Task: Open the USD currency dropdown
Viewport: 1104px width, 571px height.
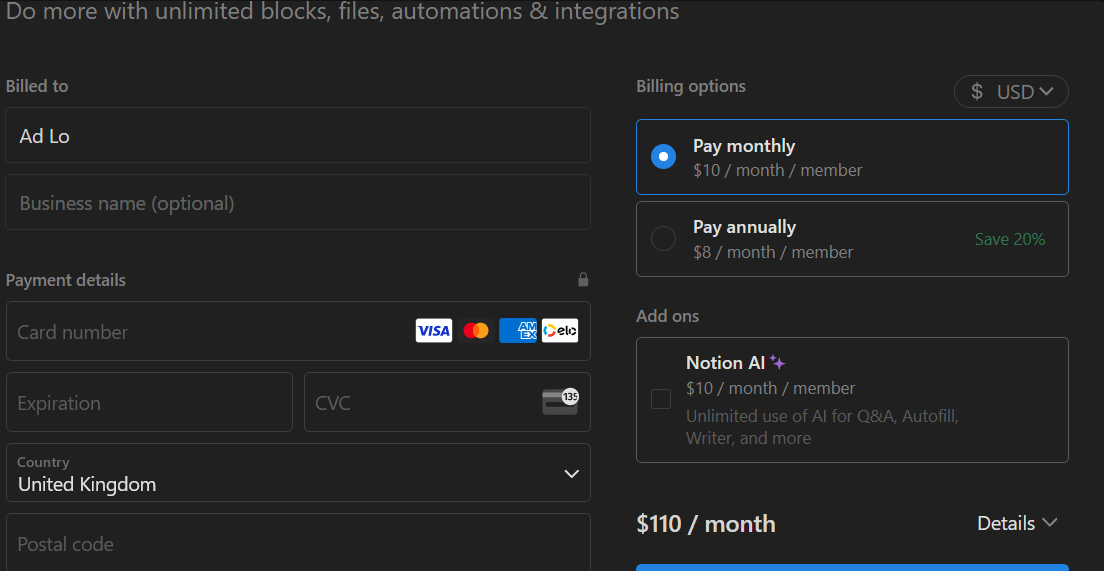Action: point(1011,92)
